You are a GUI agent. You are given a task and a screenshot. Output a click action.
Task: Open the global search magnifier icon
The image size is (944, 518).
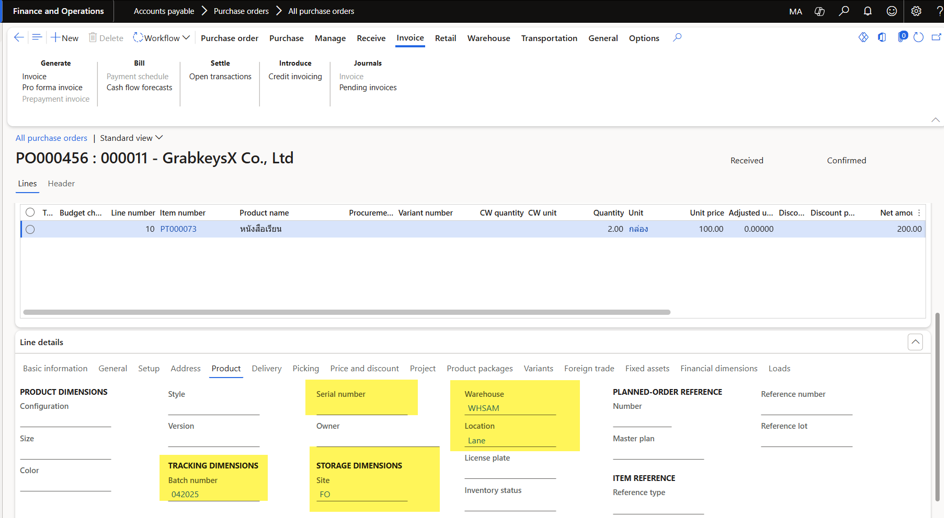tap(844, 11)
